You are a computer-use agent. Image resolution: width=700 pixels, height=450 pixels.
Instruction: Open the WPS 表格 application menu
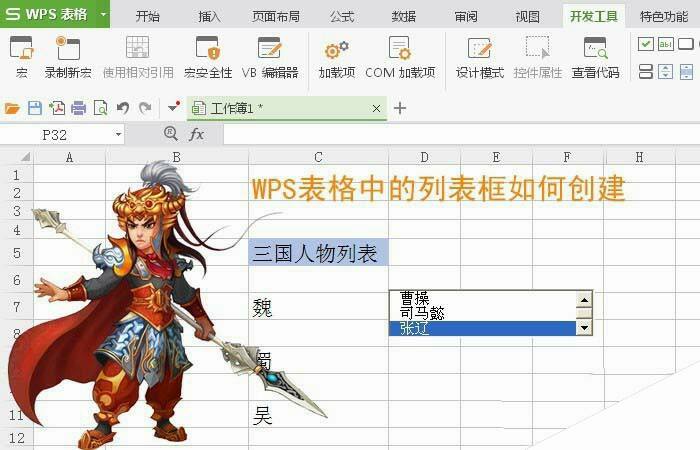tap(48, 14)
